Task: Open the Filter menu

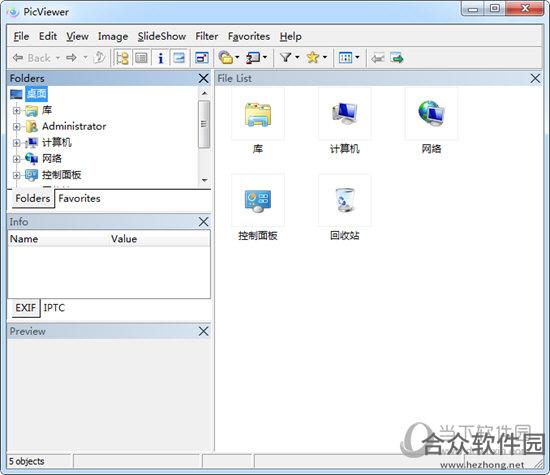Action: (x=207, y=36)
